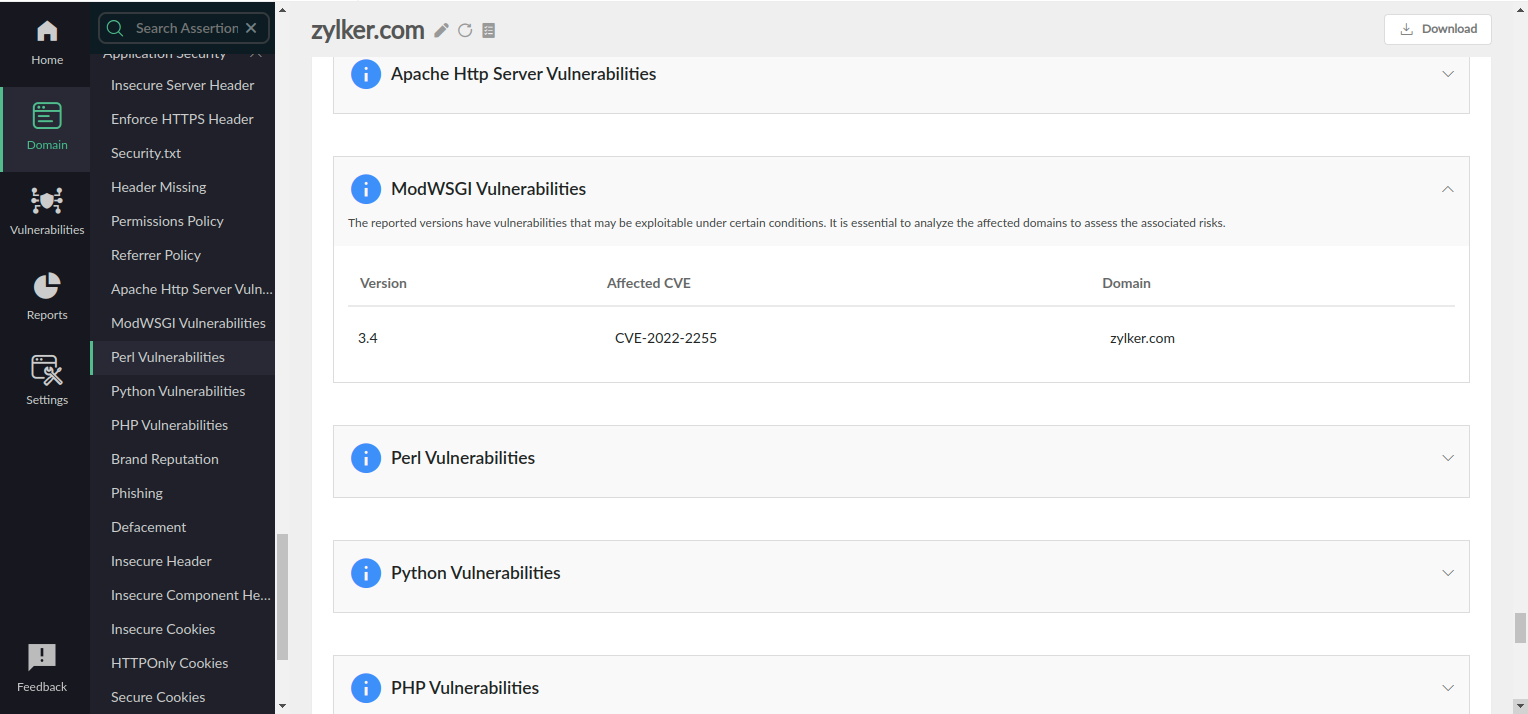Expand the Perl Vulnerabilities section chevron
Viewport: 1528px width, 714px height.
tap(1447, 458)
